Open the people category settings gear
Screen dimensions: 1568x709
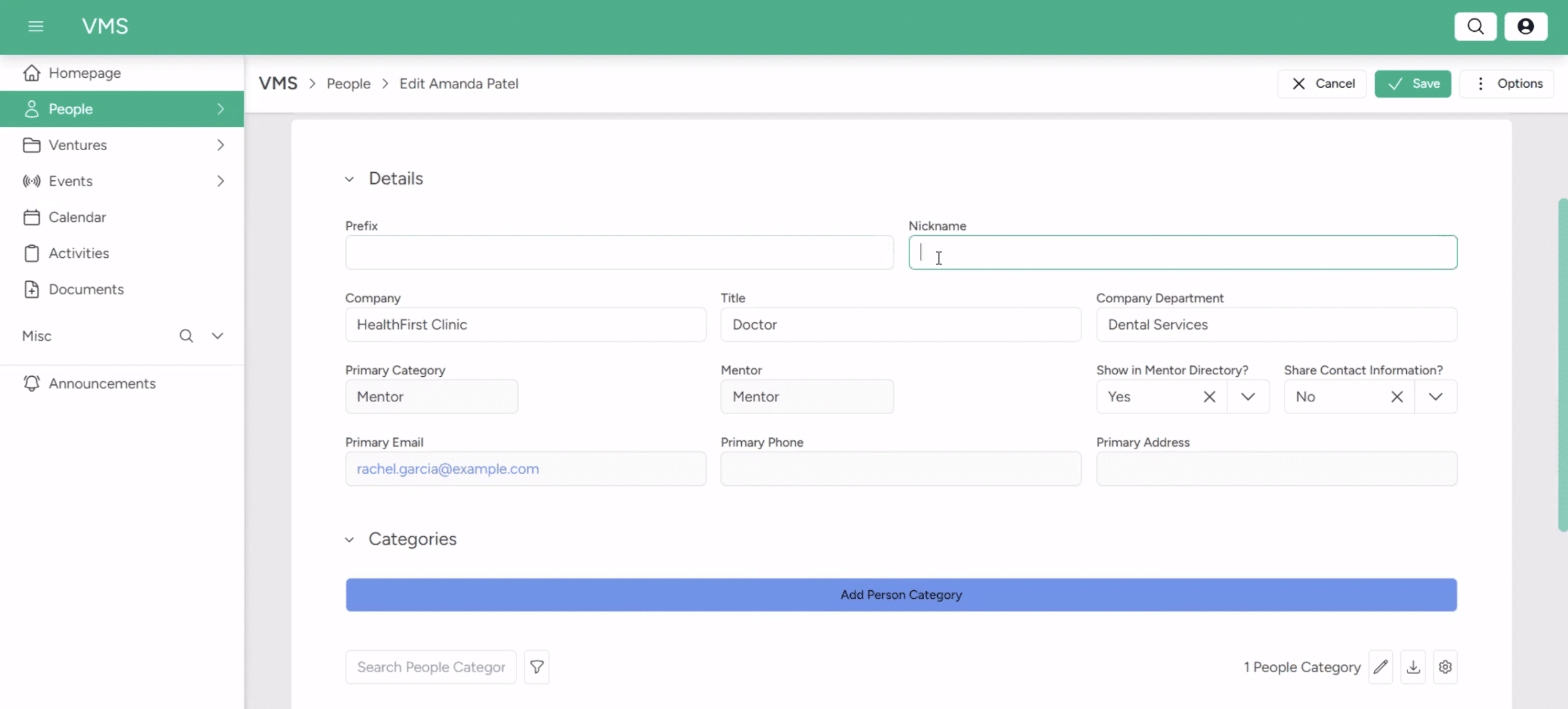click(1445, 667)
